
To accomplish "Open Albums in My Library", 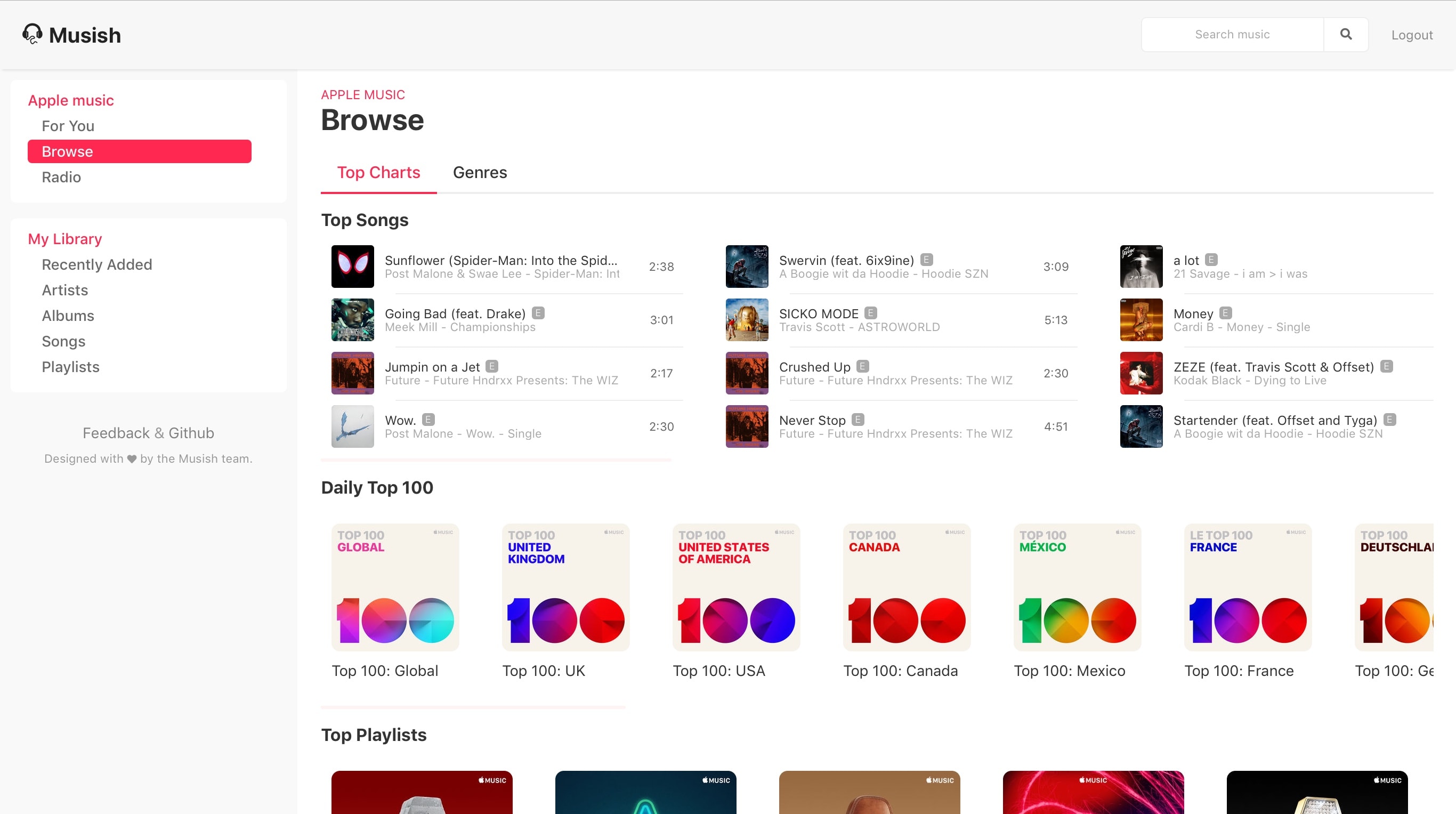I will [68, 316].
